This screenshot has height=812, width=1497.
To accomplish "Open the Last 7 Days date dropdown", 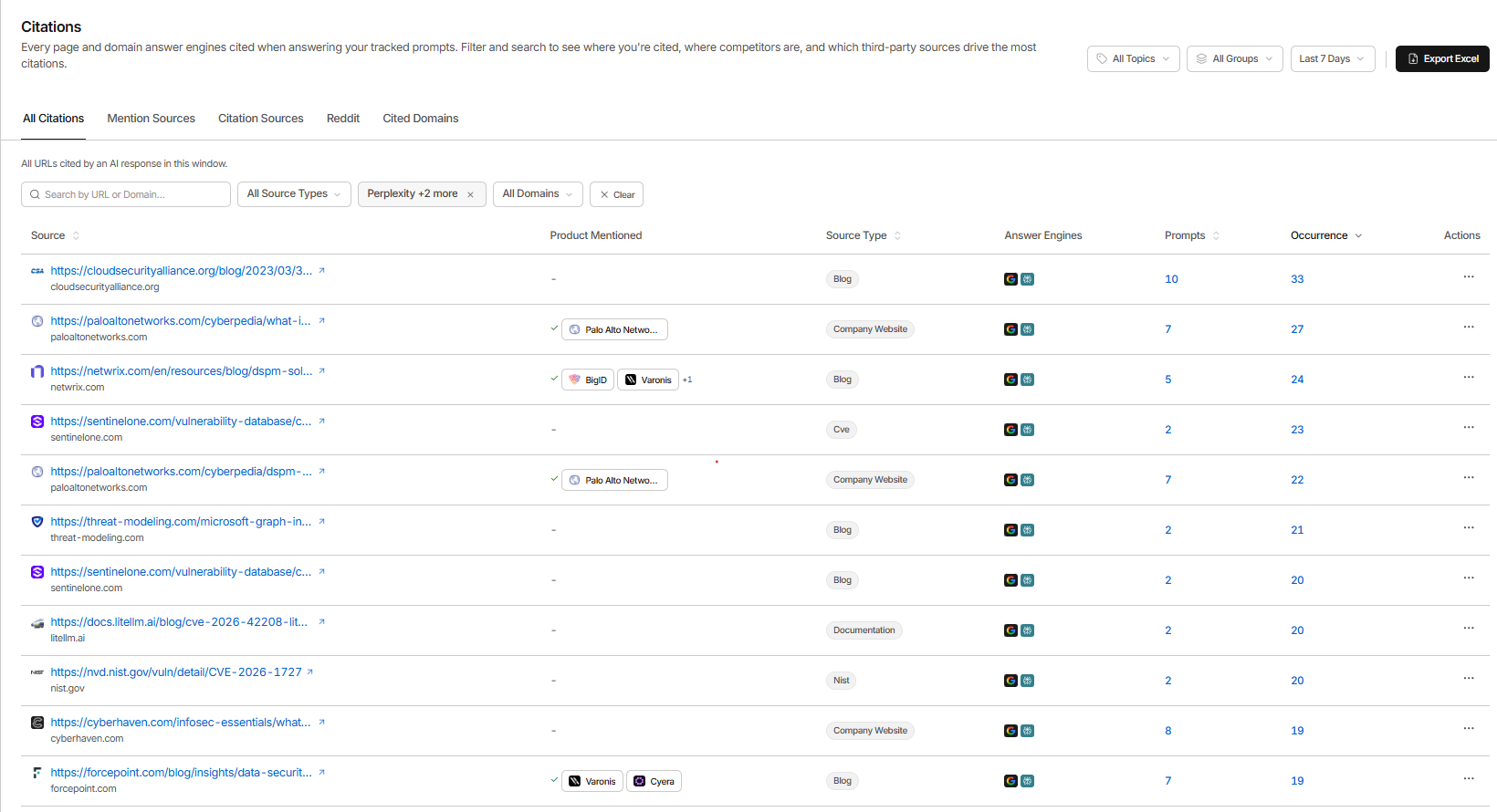I will tap(1333, 58).
